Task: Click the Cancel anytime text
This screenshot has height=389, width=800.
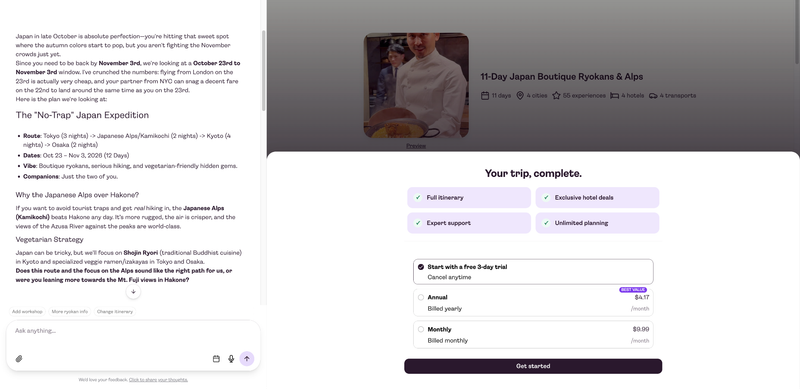Action: coord(449,277)
